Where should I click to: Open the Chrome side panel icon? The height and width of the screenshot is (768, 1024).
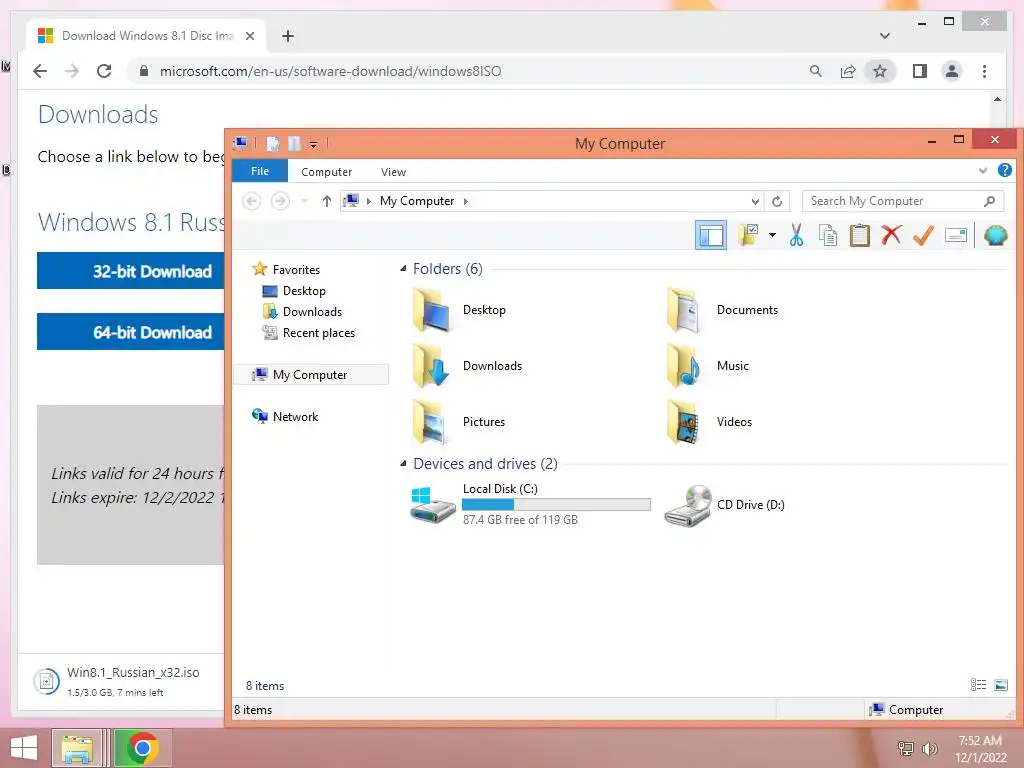920,71
